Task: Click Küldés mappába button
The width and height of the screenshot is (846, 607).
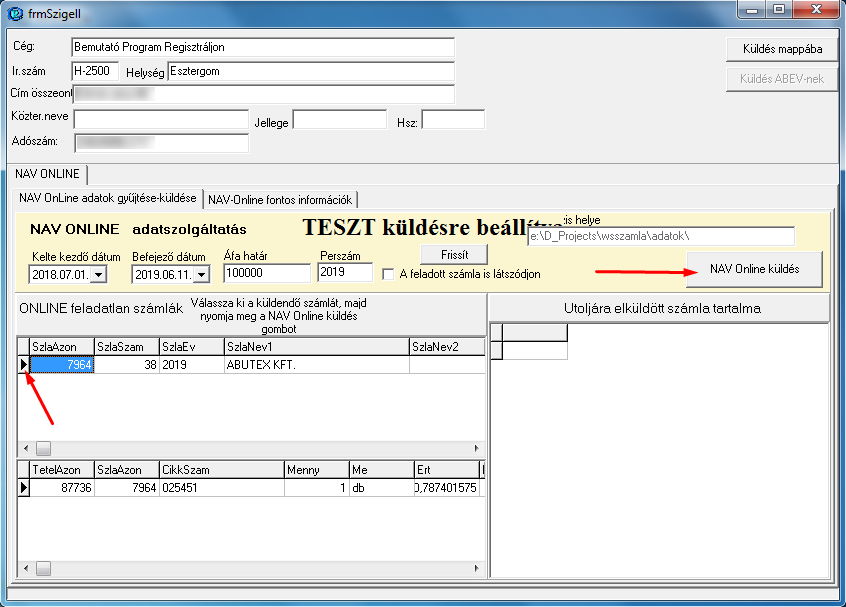Action: pyautogui.click(x=782, y=49)
